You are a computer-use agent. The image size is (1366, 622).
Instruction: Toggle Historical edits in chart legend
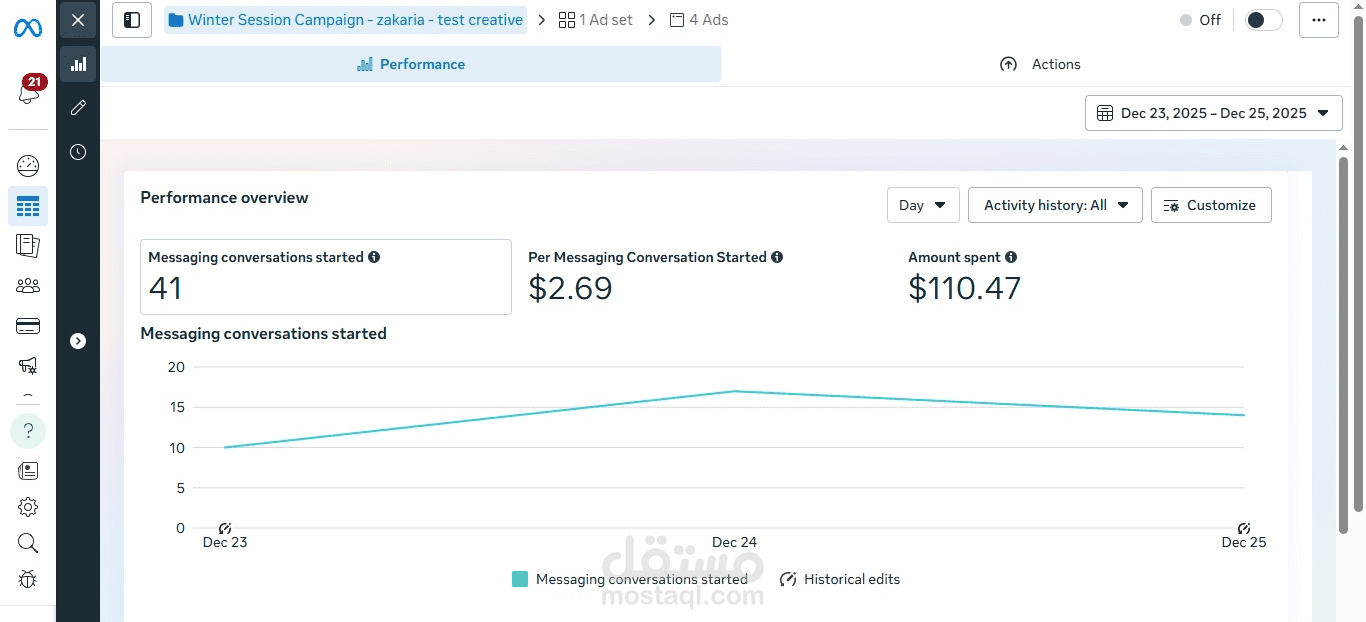tap(840, 579)
